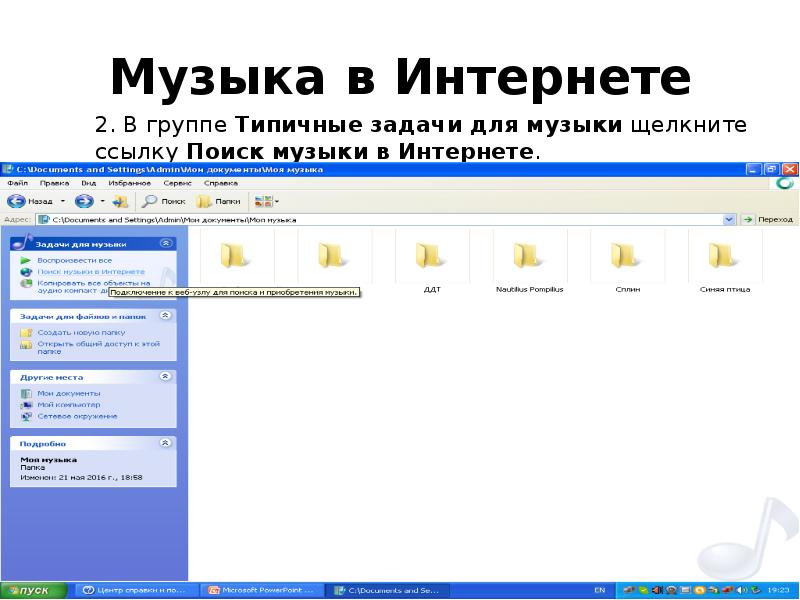Select the Nautilus Pompilius folder
Image resolution: width=800 pixels, height=600 pixels.
tap(530, 262)
